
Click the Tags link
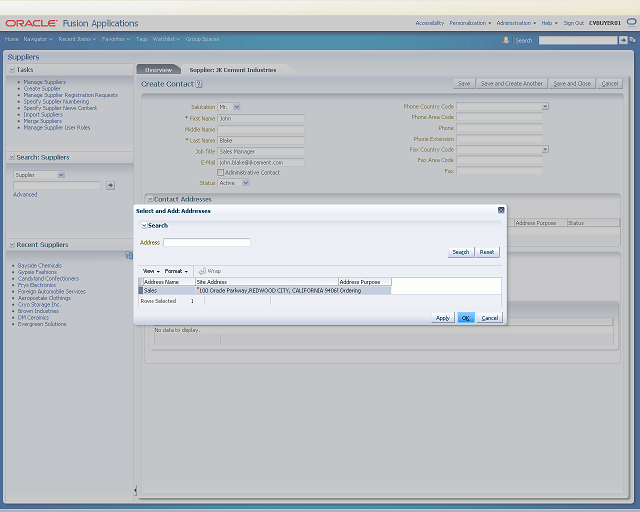click(x=142, y=39)
